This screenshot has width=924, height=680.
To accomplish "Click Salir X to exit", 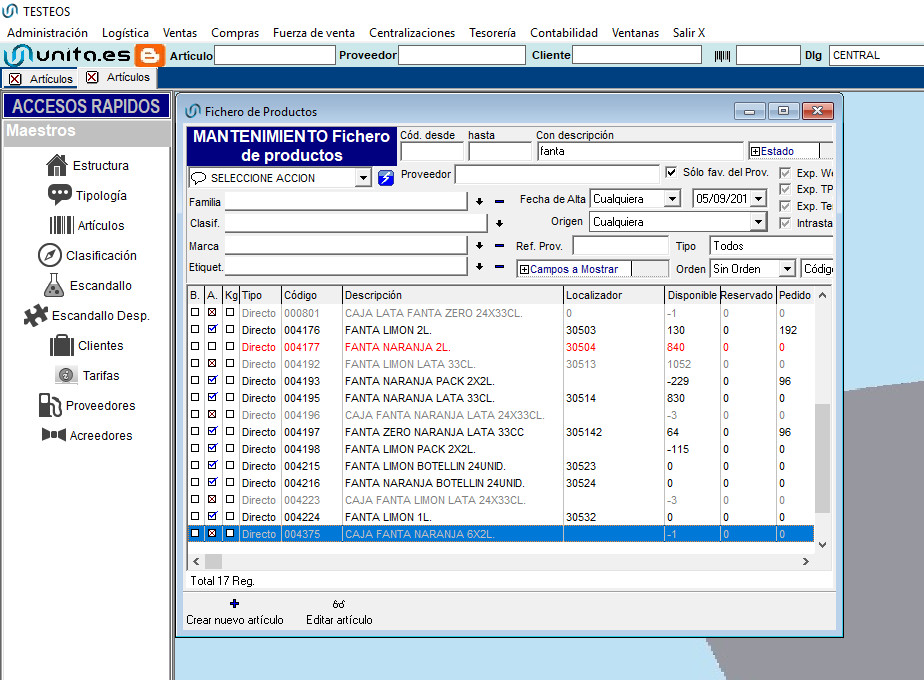I will pyautogui.click(x=688, y=33).
